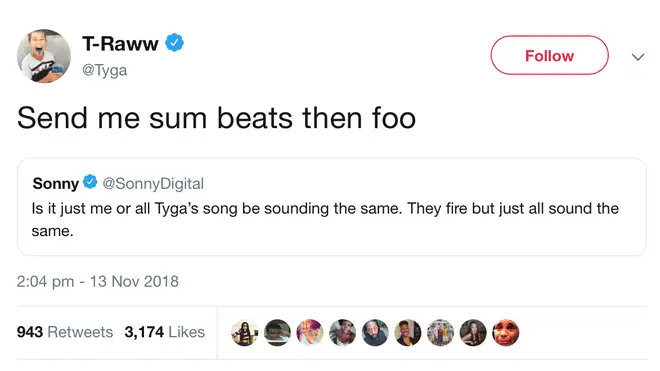Click T-Raww's blue verified badge
The width and height of the screenshot is (660, 371).
pos(174,43)
